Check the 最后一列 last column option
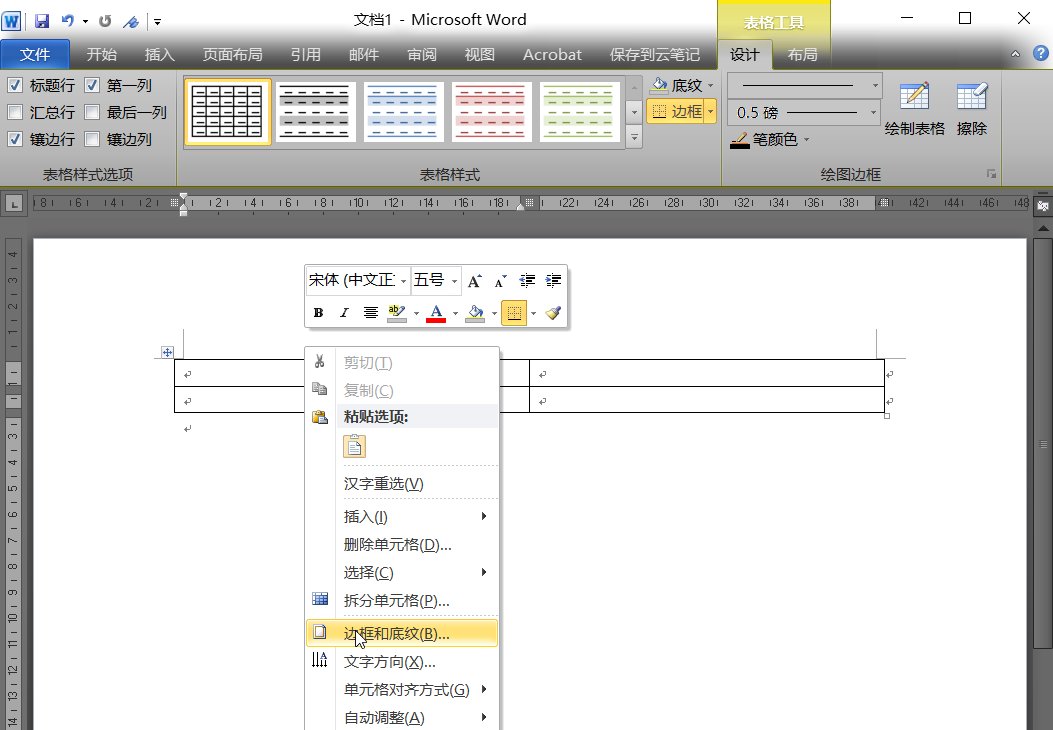The height and width of the screenshot is (730, 1053). pyautogui.click(x=92, y=112)
